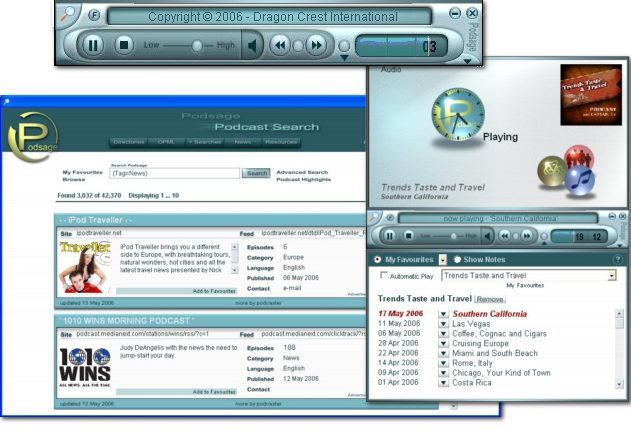Open the Resources tab
Screen dimensions: 631x429
pyautogui.click(x=281, y=142)
